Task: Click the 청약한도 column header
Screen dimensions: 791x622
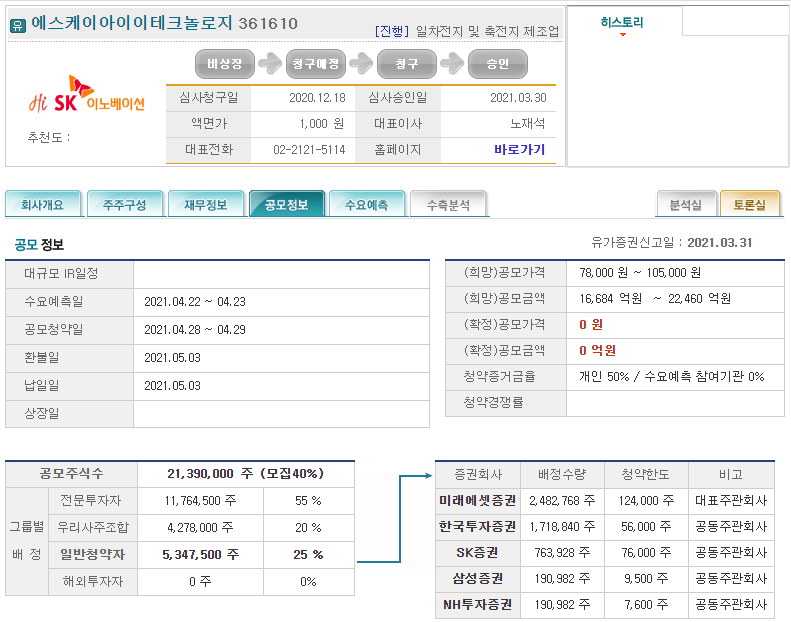Action: 646,475
